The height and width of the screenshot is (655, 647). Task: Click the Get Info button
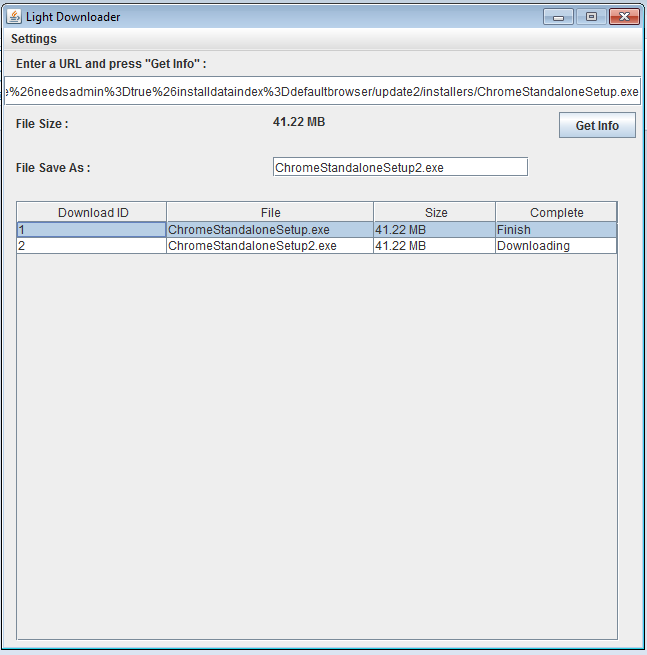pyautogui.click(x=597, y=125)
